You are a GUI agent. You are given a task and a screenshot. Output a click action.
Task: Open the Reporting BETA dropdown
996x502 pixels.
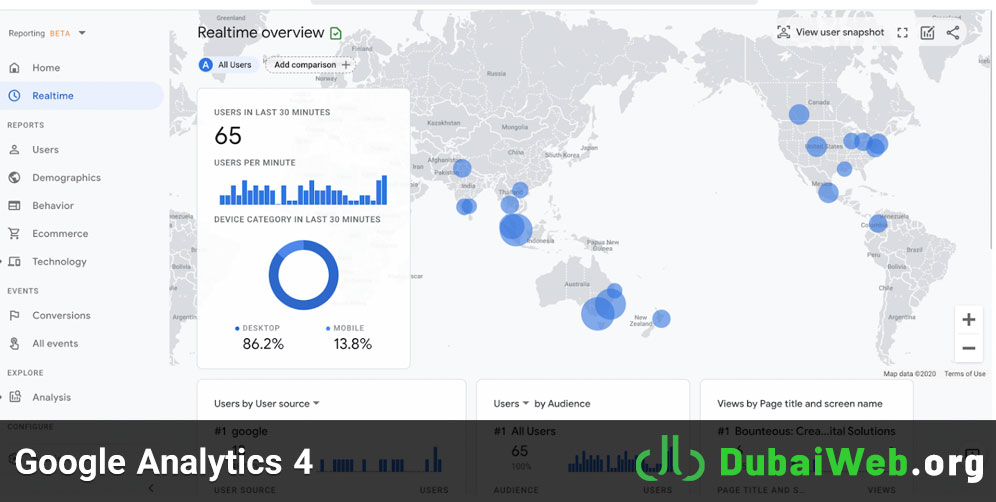(47, 34)
